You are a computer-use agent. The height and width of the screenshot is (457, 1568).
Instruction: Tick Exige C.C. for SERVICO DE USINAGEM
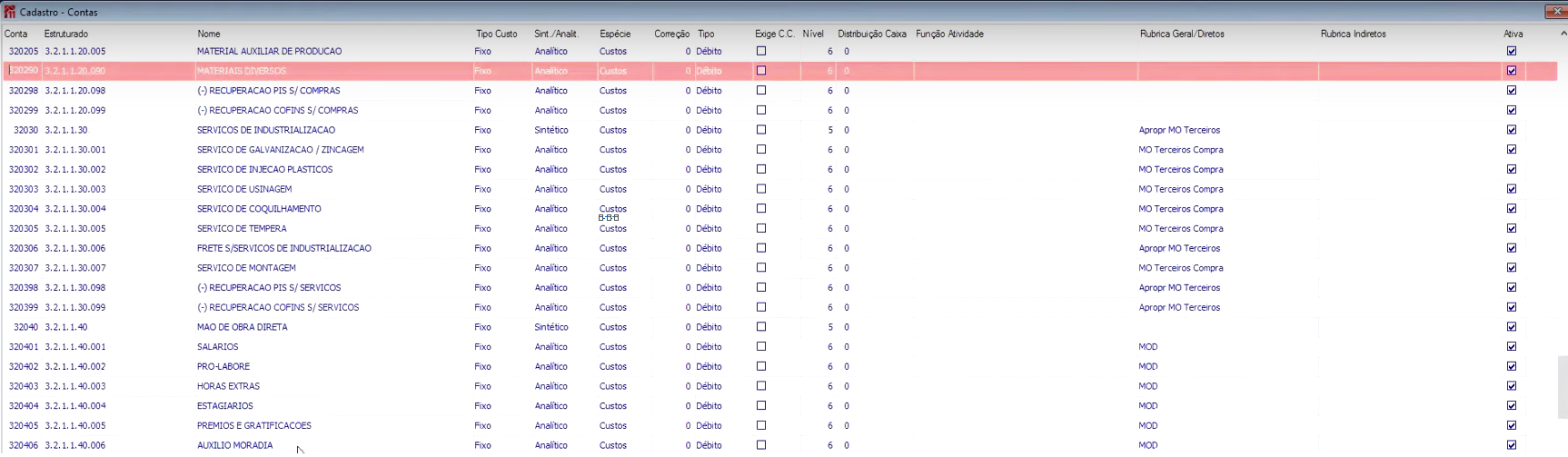[x=761, y=189]
